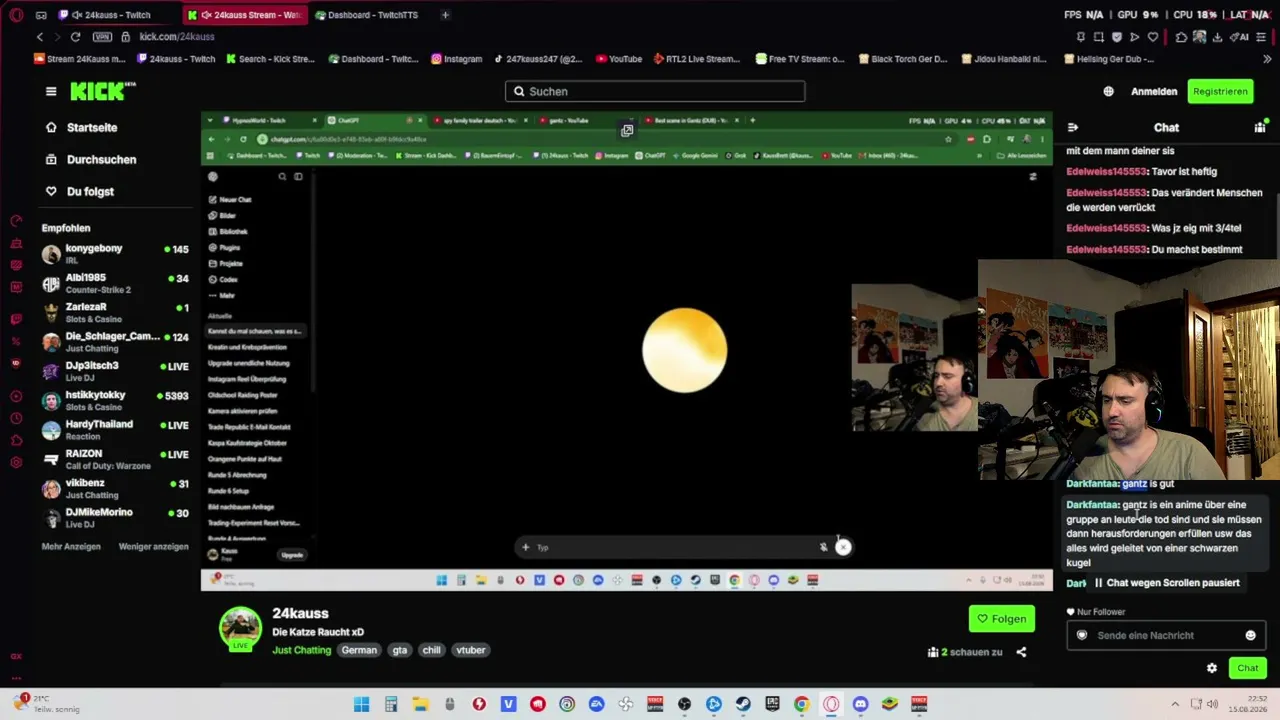Send message with the green Chat button

1248,668
